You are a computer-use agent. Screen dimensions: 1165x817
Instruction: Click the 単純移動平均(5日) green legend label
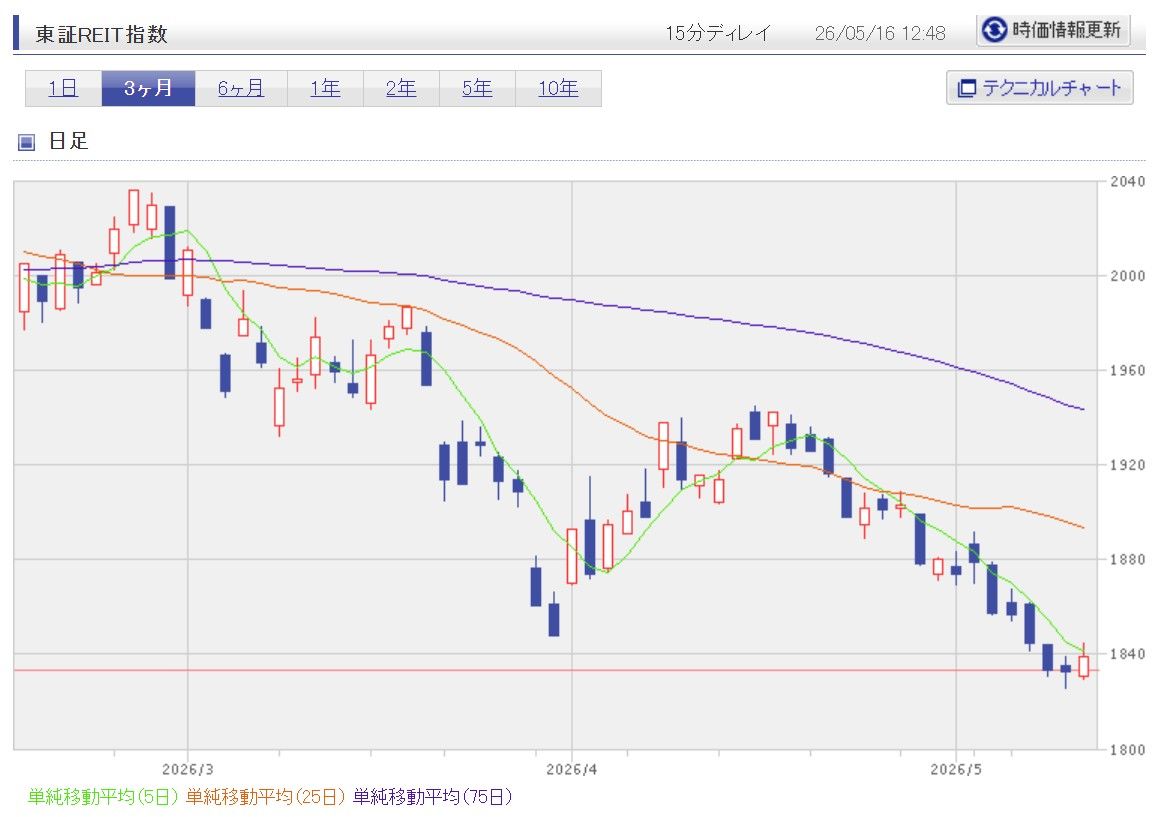(103, 797)
